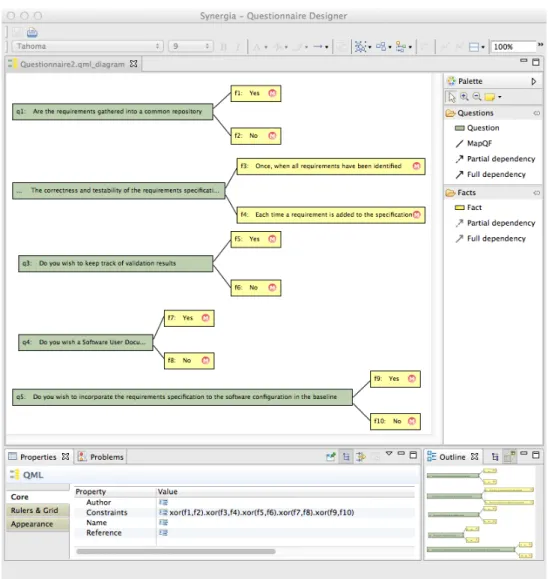Screen dimensions: 549x579
Task: Toggle the pin on the Questions drawer
Action: click(536, 113)
